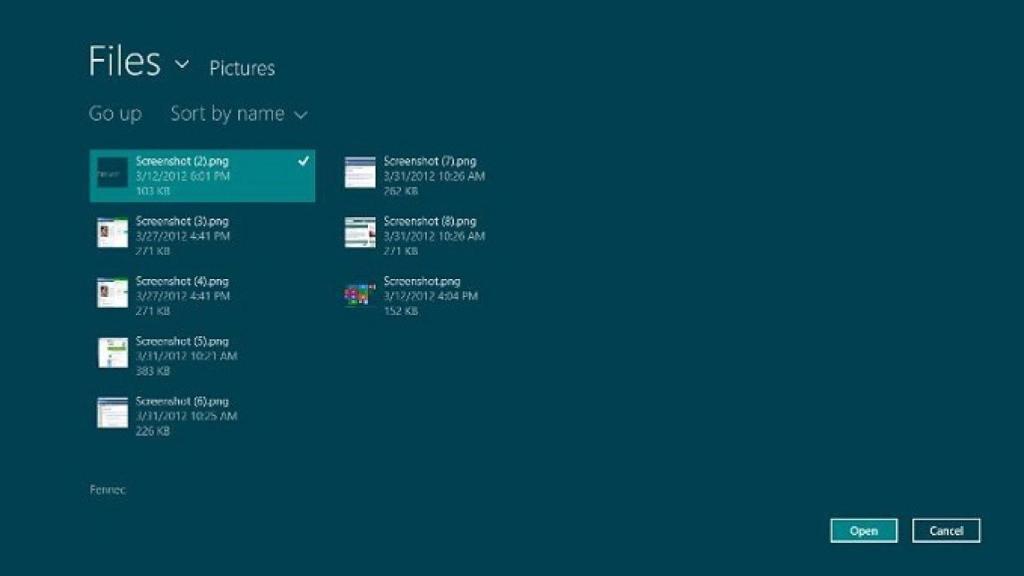Click the Fennec app label

click(x=107, y=490)
